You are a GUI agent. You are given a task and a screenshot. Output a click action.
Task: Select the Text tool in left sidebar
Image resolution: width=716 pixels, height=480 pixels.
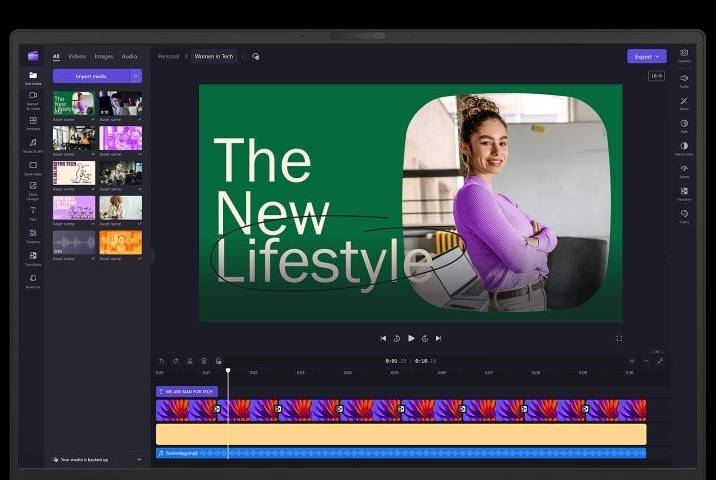point(33,211)
